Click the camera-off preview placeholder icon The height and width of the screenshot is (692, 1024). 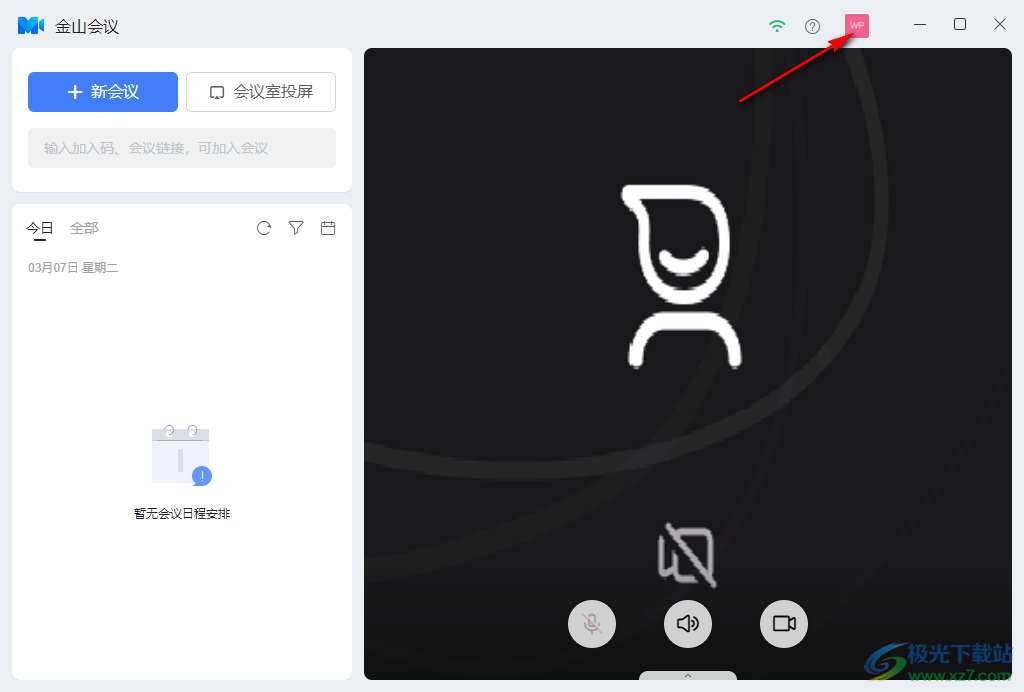click(687, 555)
